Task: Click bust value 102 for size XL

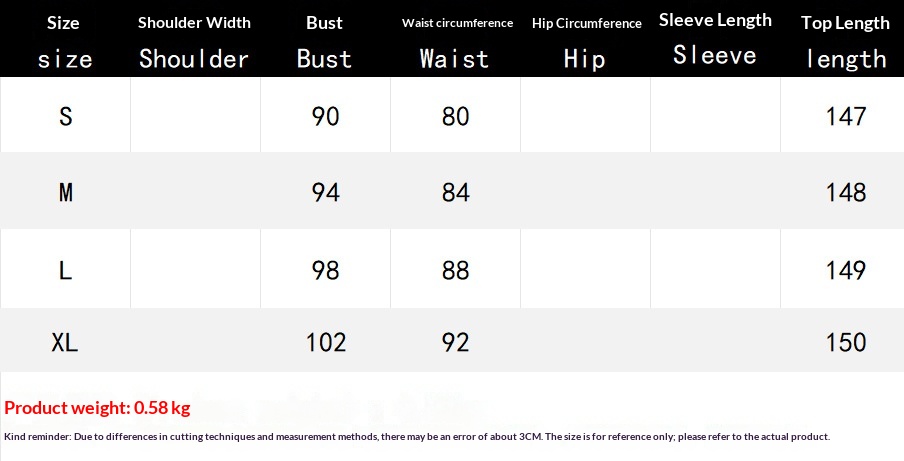Action: pos(326,343)
